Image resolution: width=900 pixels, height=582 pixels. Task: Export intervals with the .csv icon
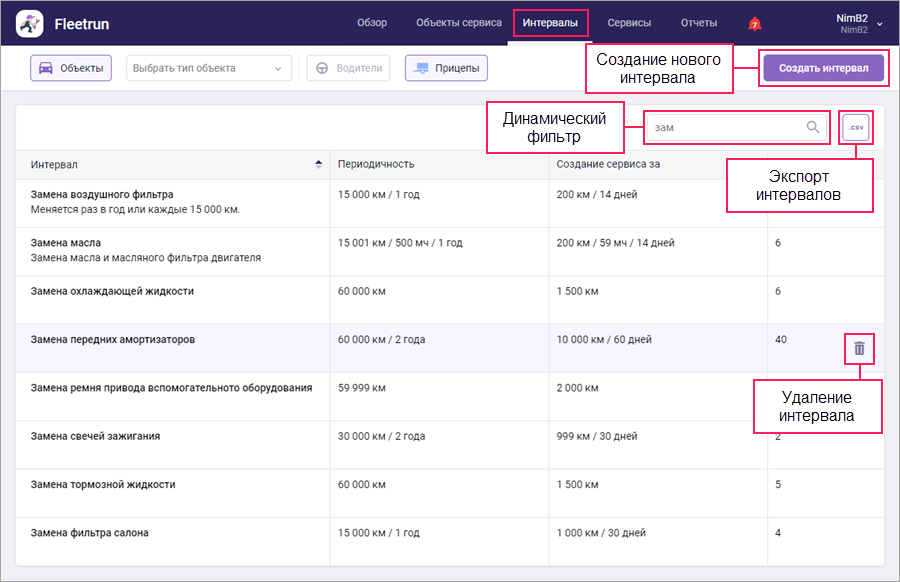(x=856, y=127)
